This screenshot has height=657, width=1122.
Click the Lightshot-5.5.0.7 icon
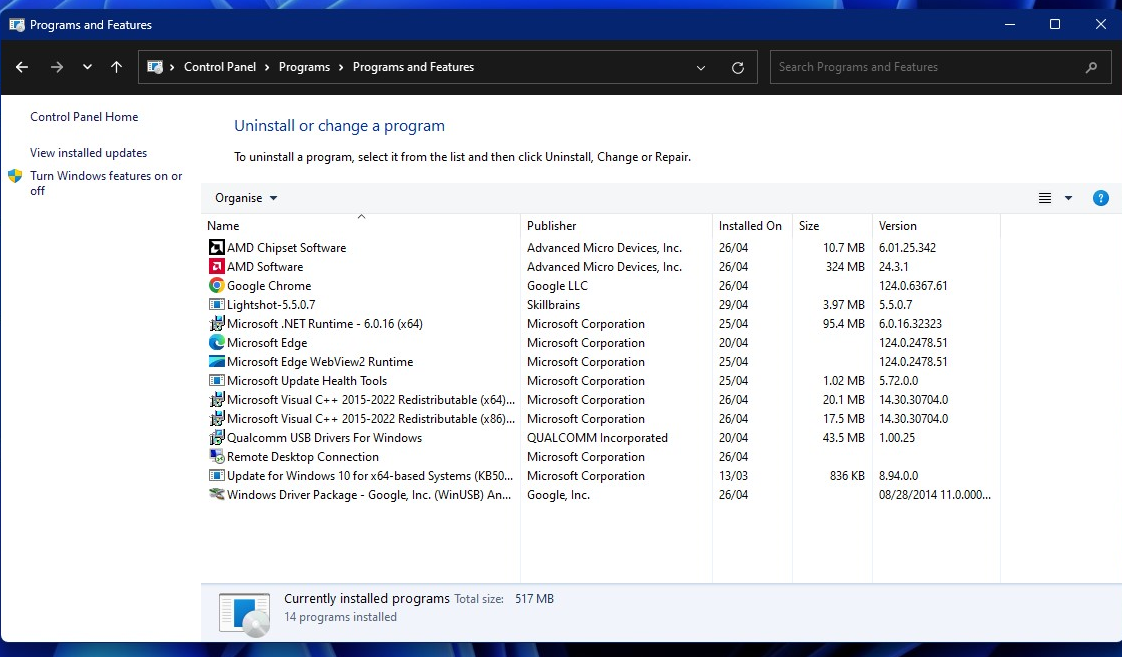pos(216,304)
